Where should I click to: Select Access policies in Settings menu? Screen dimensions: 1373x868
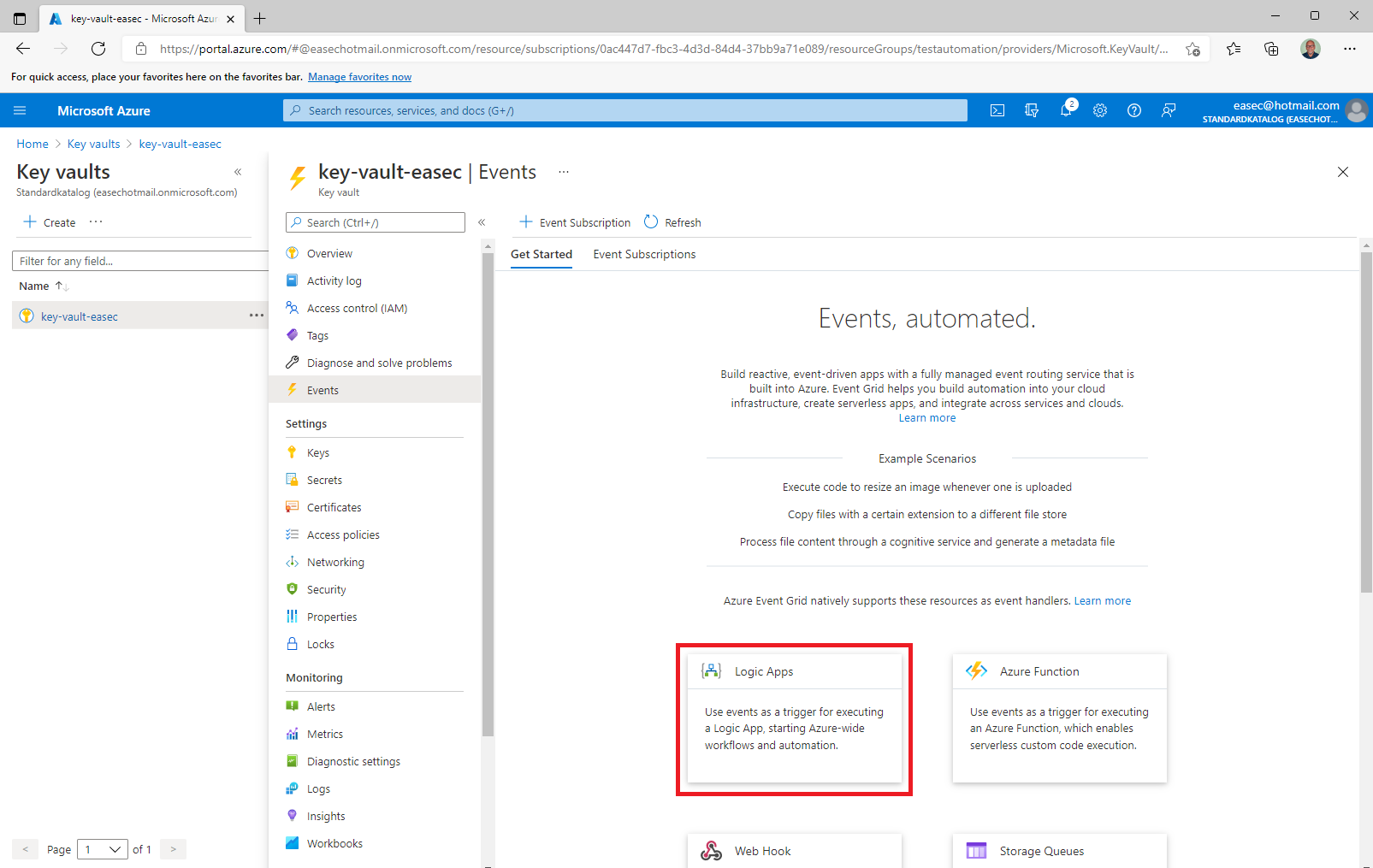(343, 534)
